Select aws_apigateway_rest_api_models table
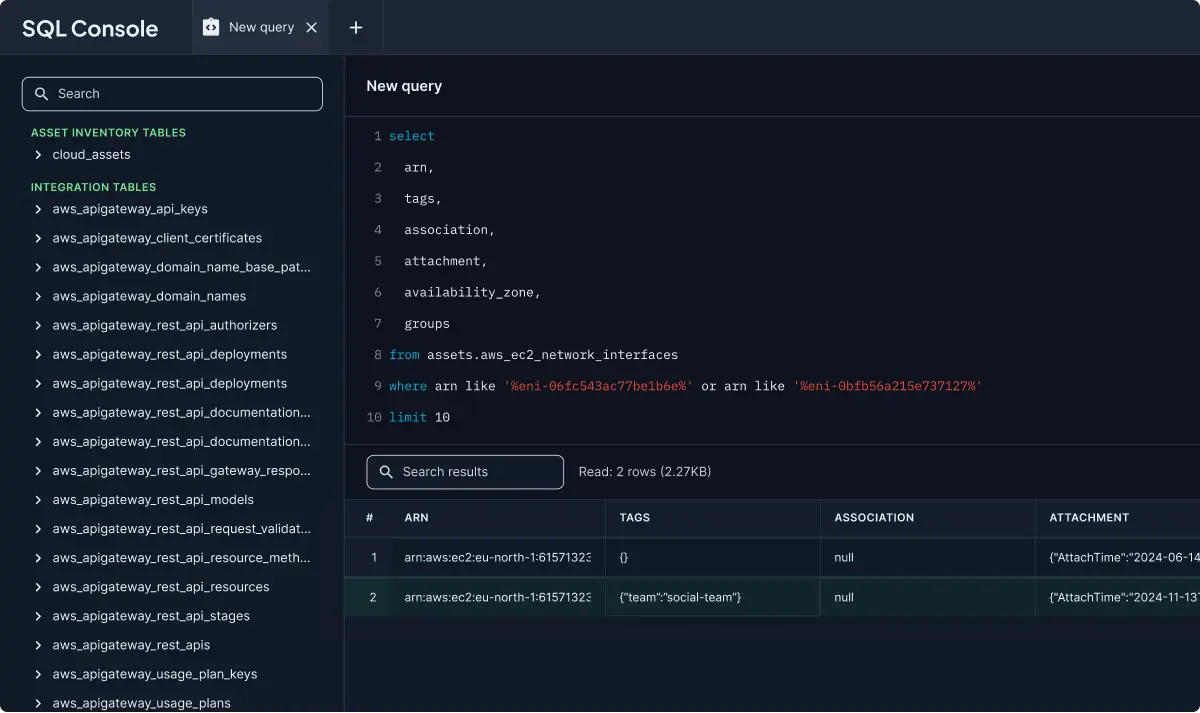 click(153, 499)
